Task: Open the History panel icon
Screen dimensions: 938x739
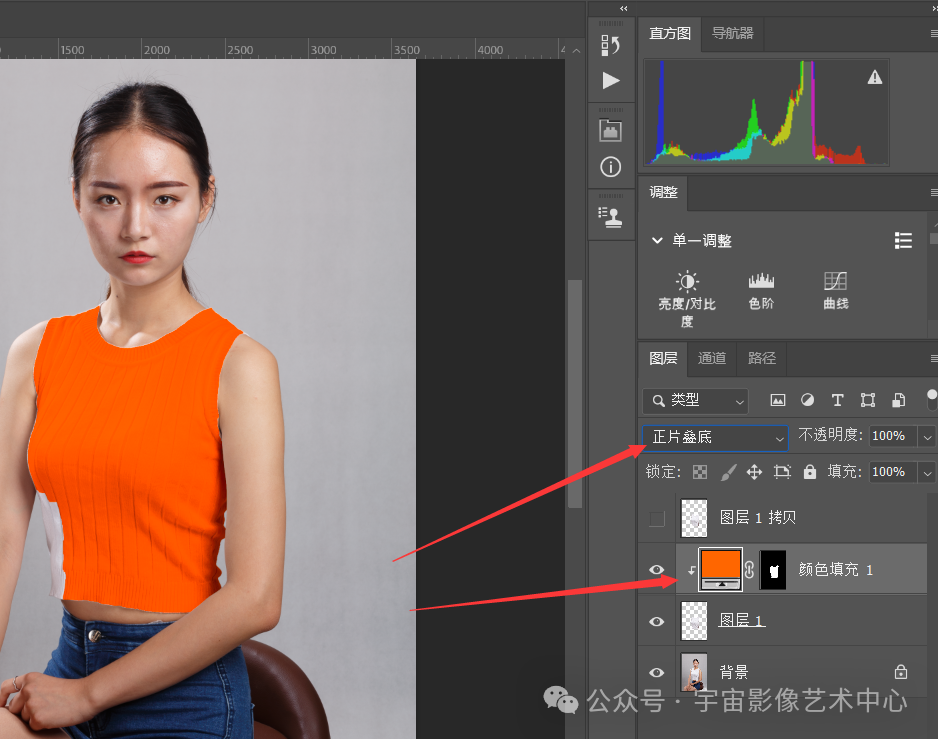Action: (x=610, y=44)
